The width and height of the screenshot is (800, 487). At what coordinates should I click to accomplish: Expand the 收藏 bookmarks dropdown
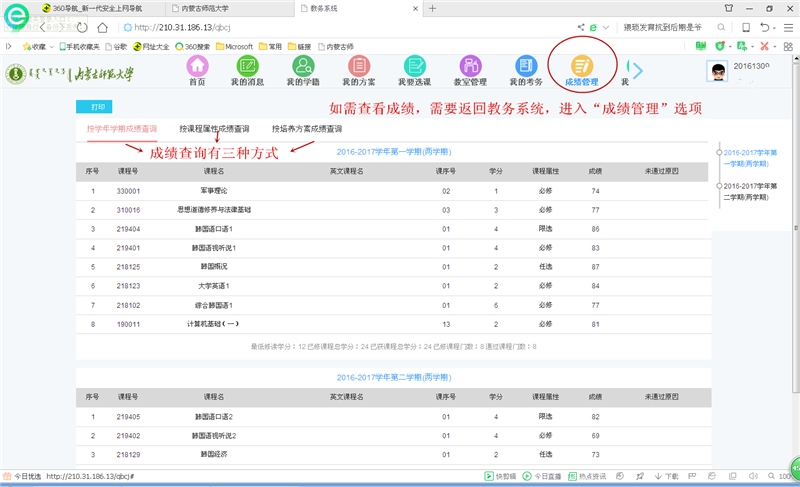tap(50, 47)
